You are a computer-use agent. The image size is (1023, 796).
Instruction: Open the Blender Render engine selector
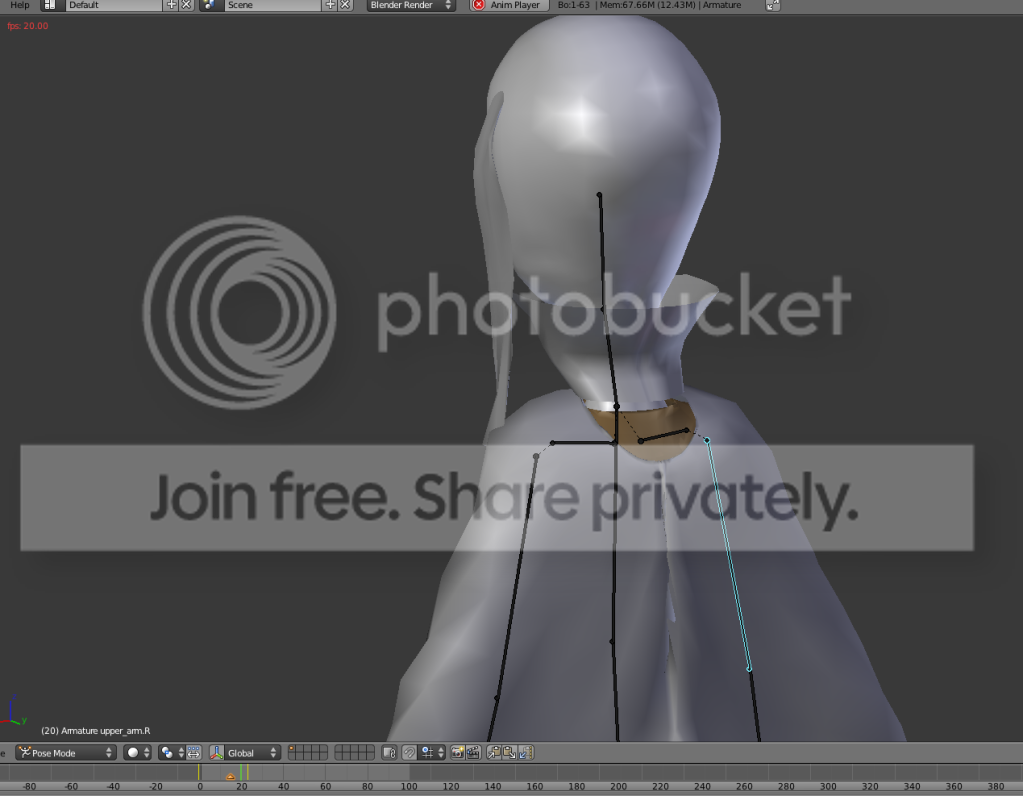(408, 5)
